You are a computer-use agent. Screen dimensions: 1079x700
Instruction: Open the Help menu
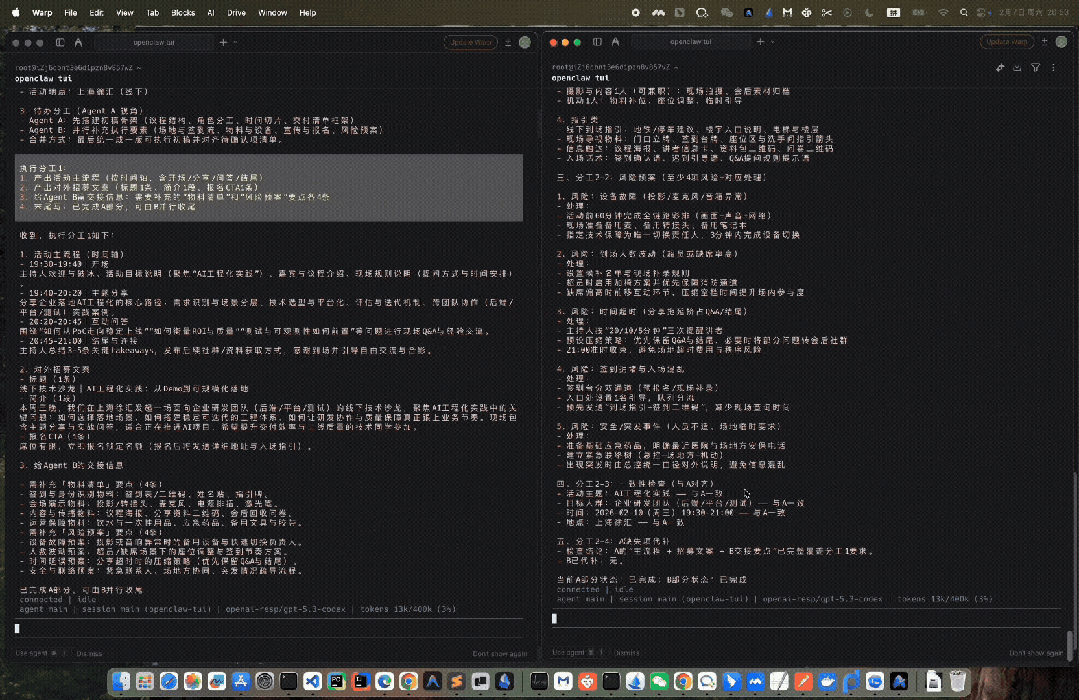point(308,12)
